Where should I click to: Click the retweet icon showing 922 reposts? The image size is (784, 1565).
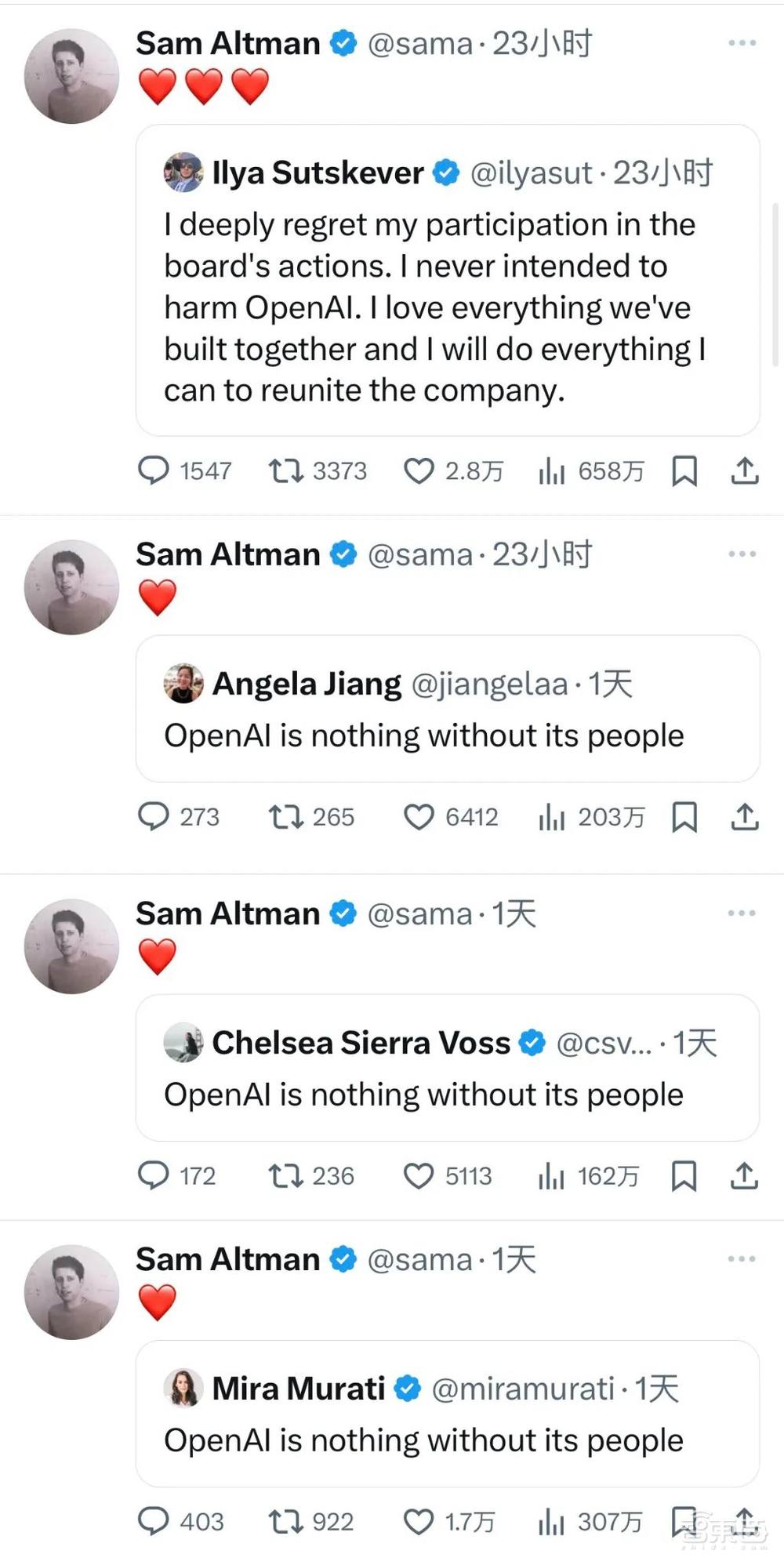pyautogui.click(x=287, y=1521)
